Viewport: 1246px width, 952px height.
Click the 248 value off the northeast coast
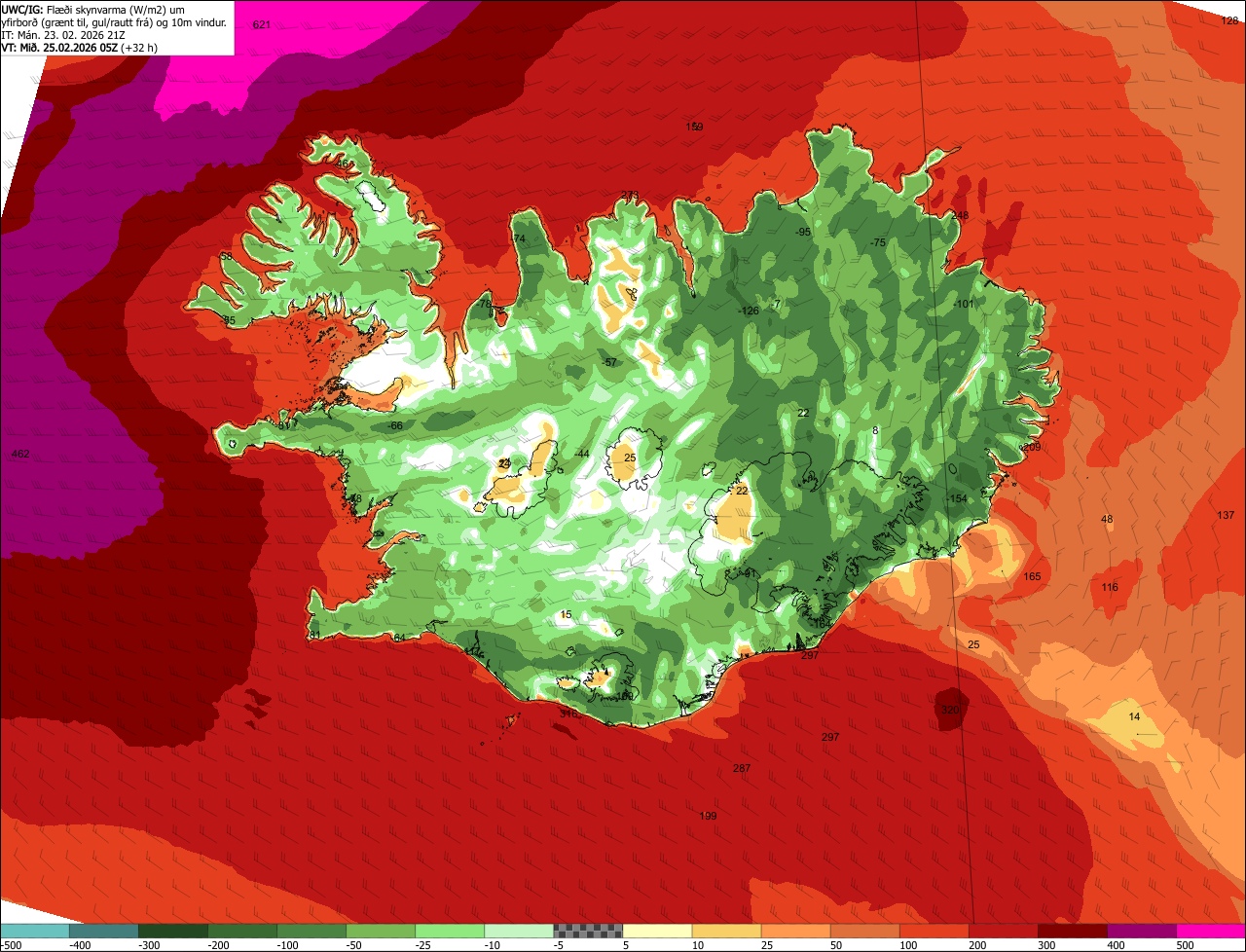click(x=960, y=216)
